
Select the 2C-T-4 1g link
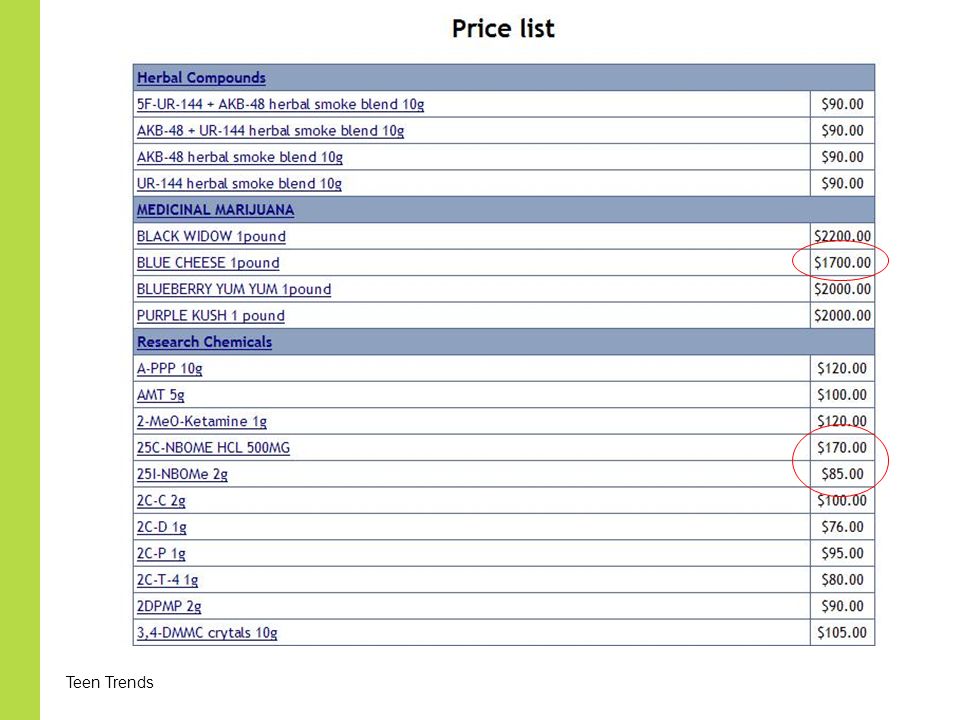coord(167,580)
